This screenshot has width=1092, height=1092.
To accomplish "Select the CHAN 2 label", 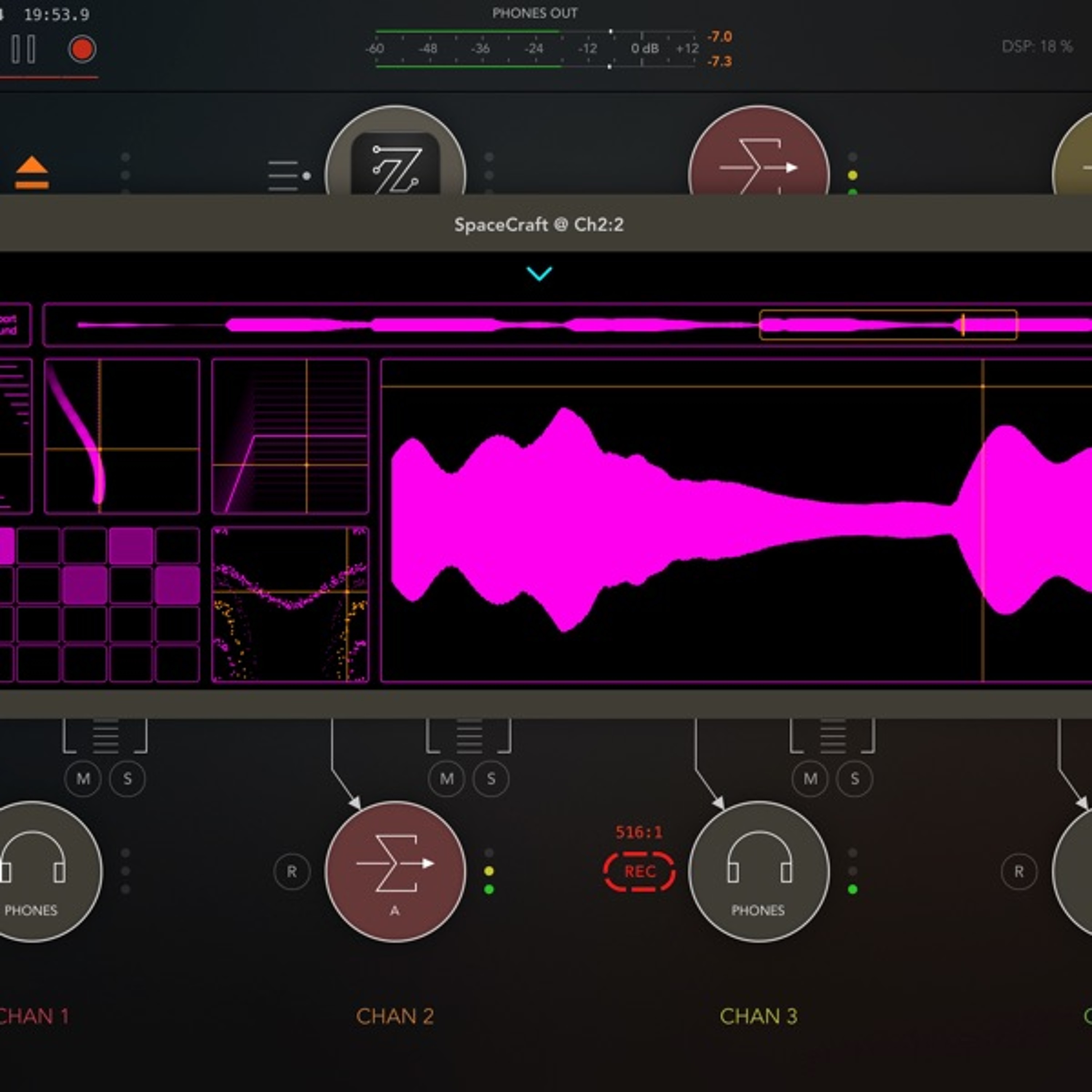I will [x=395, y=1016].
